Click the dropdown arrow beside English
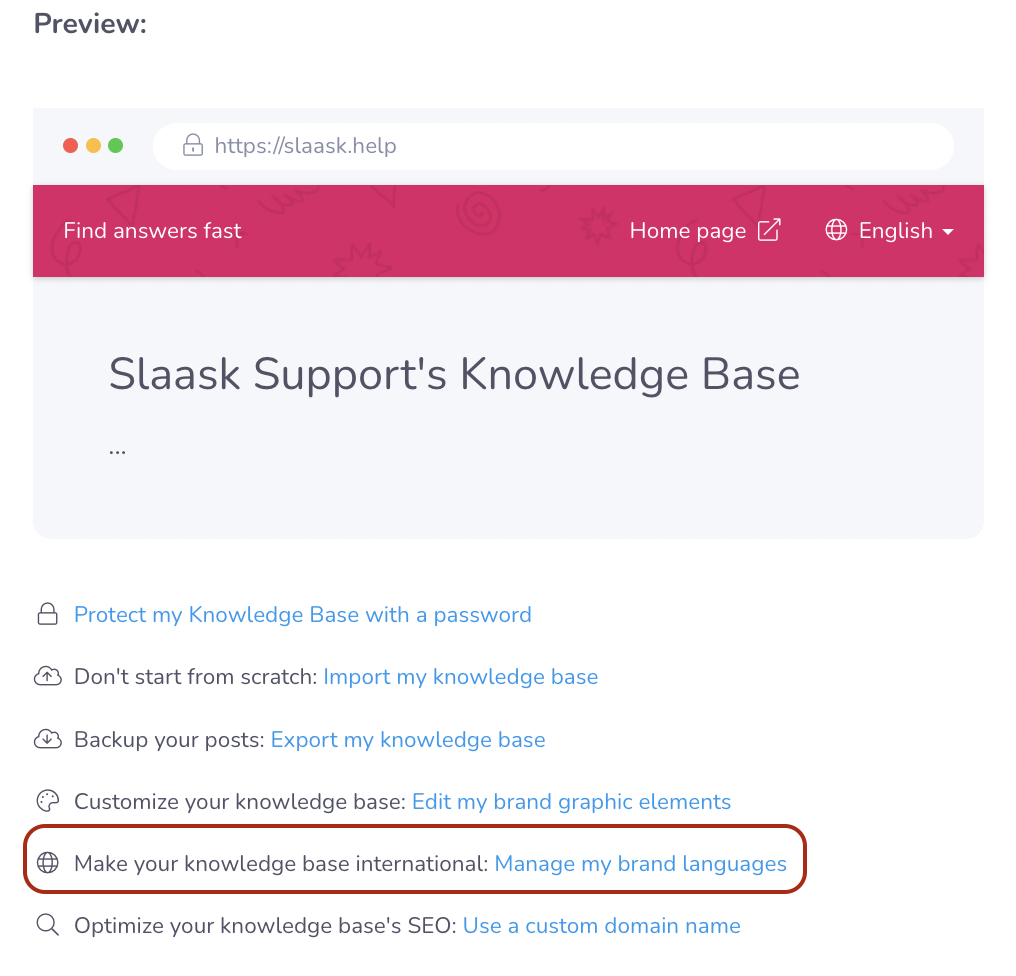Viewport: 1016px width, 976px height. [x=947, y=232]
